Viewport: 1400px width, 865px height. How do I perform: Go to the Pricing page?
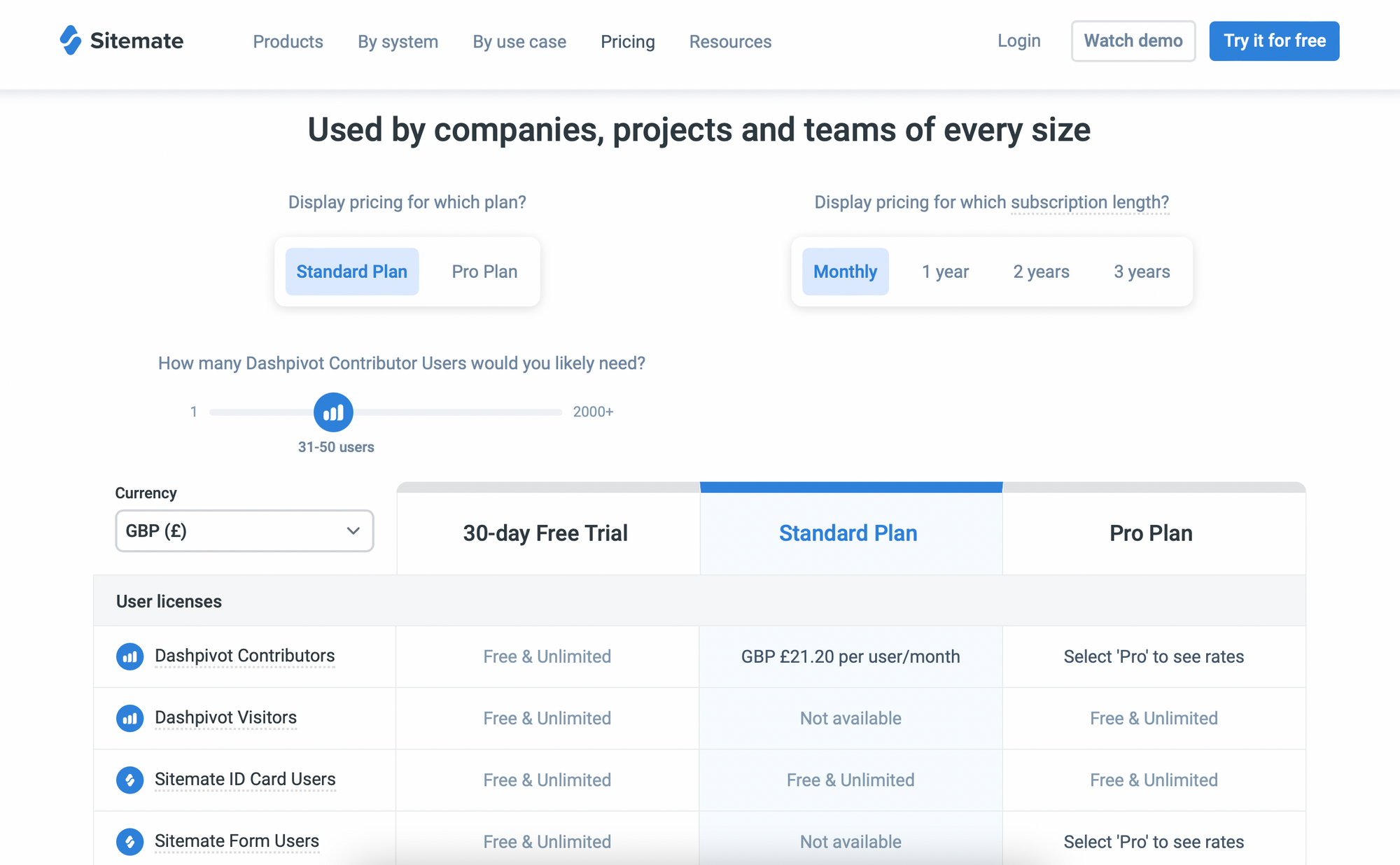coord(628,42)
